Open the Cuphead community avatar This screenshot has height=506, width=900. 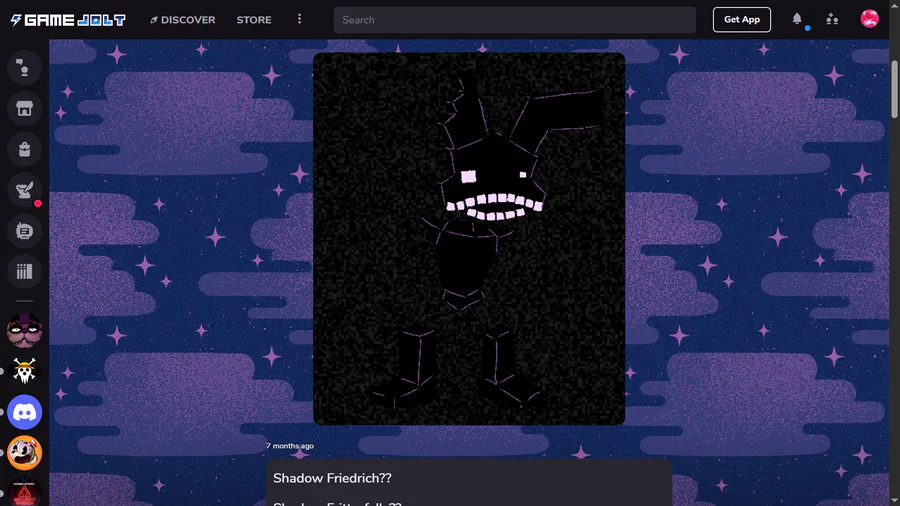pos(24,453)
